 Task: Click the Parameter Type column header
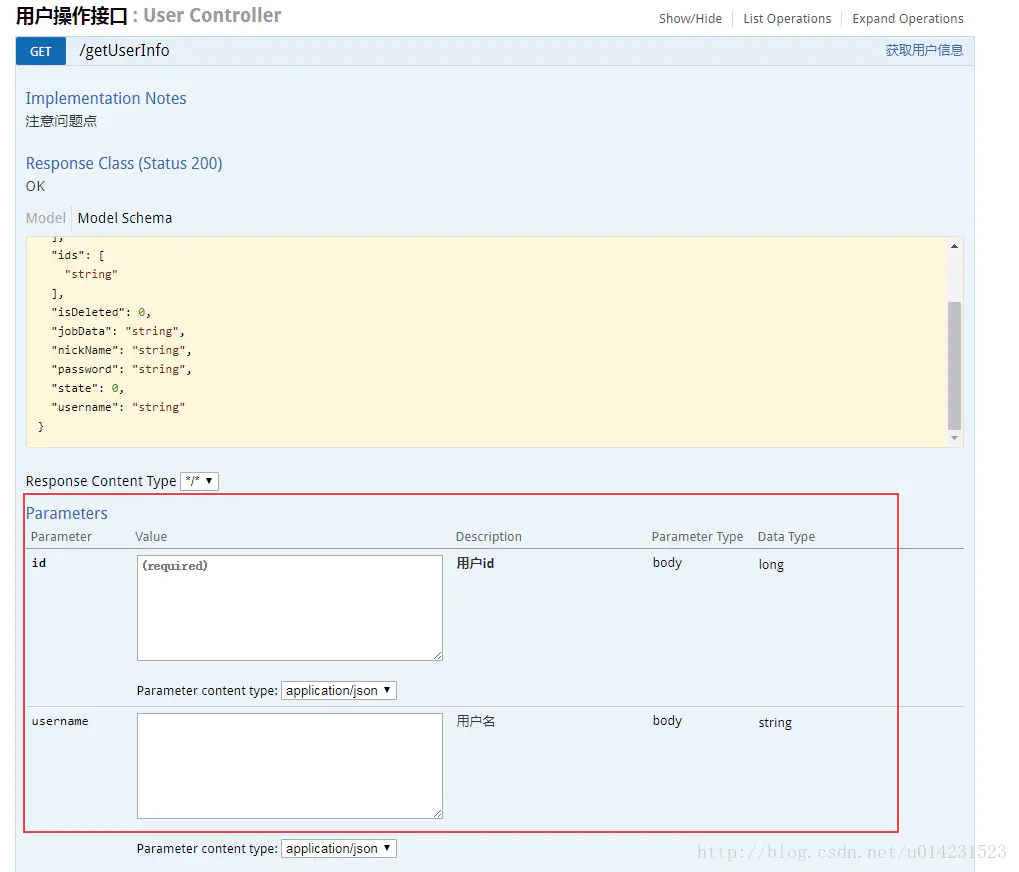click(697, 537)
